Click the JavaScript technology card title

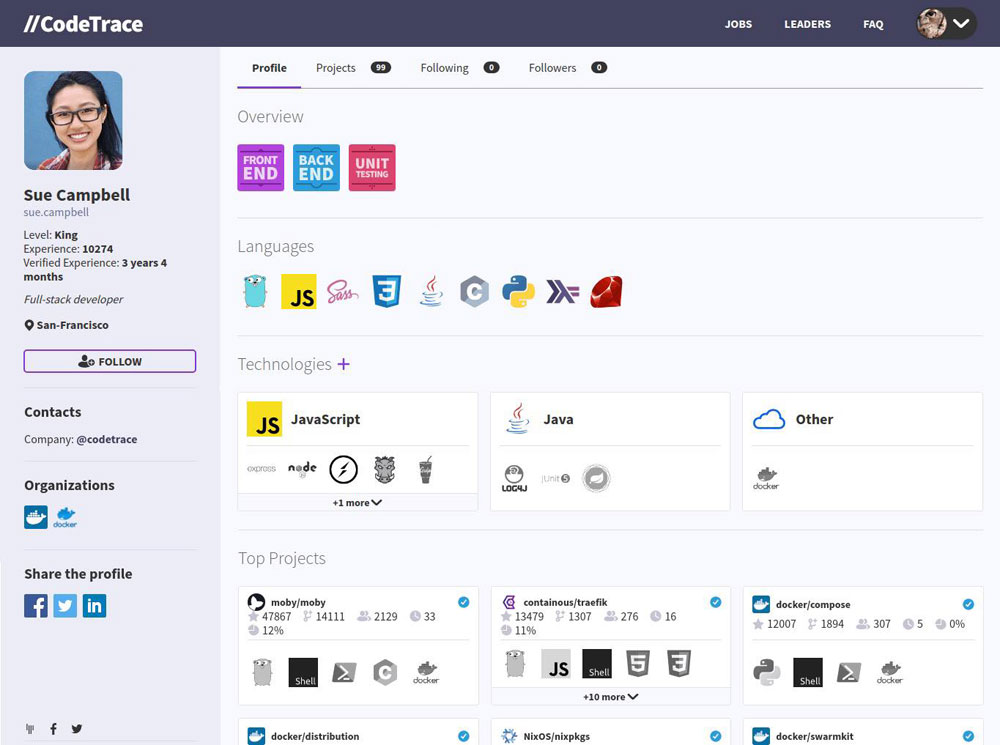click(x=325, y=419)
